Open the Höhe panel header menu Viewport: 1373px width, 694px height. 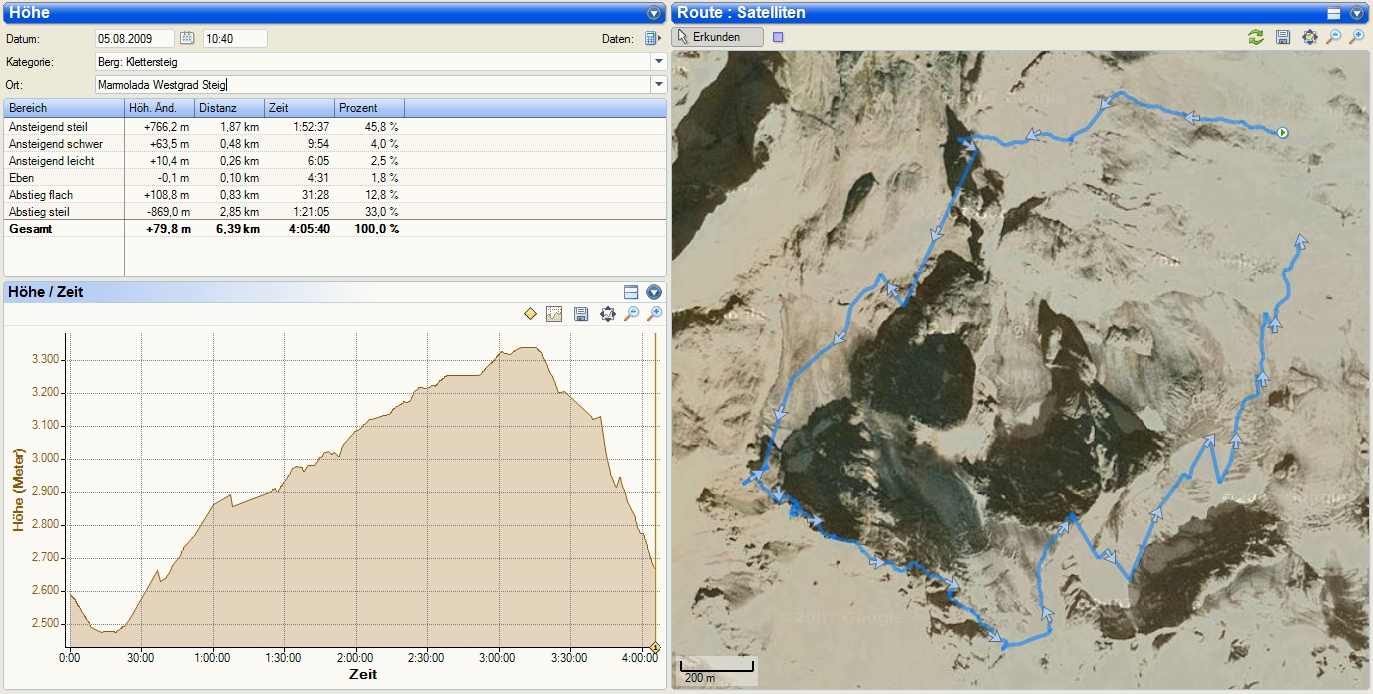point(654,13)
